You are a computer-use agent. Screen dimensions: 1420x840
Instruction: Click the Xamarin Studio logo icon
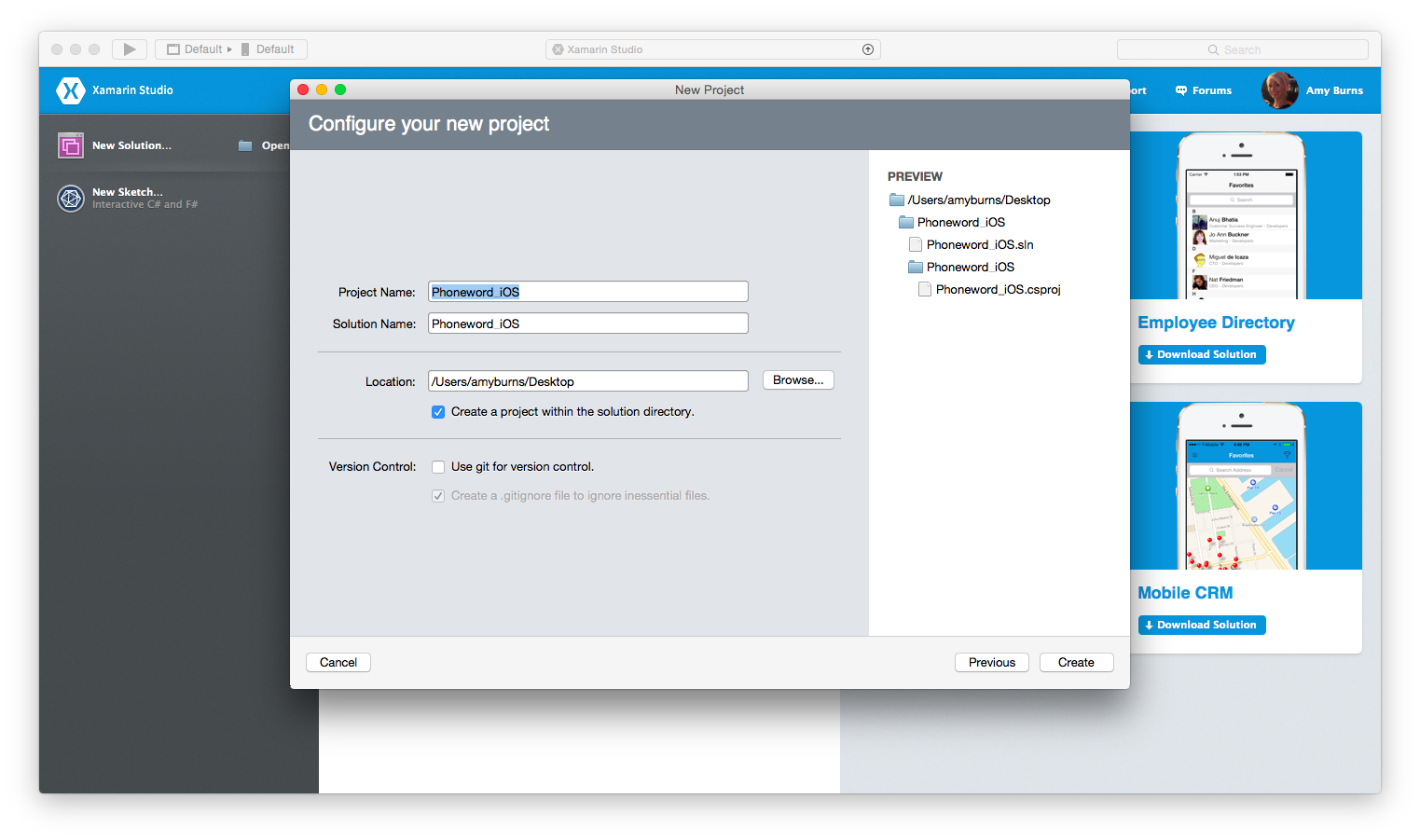[x=71, y=90]
